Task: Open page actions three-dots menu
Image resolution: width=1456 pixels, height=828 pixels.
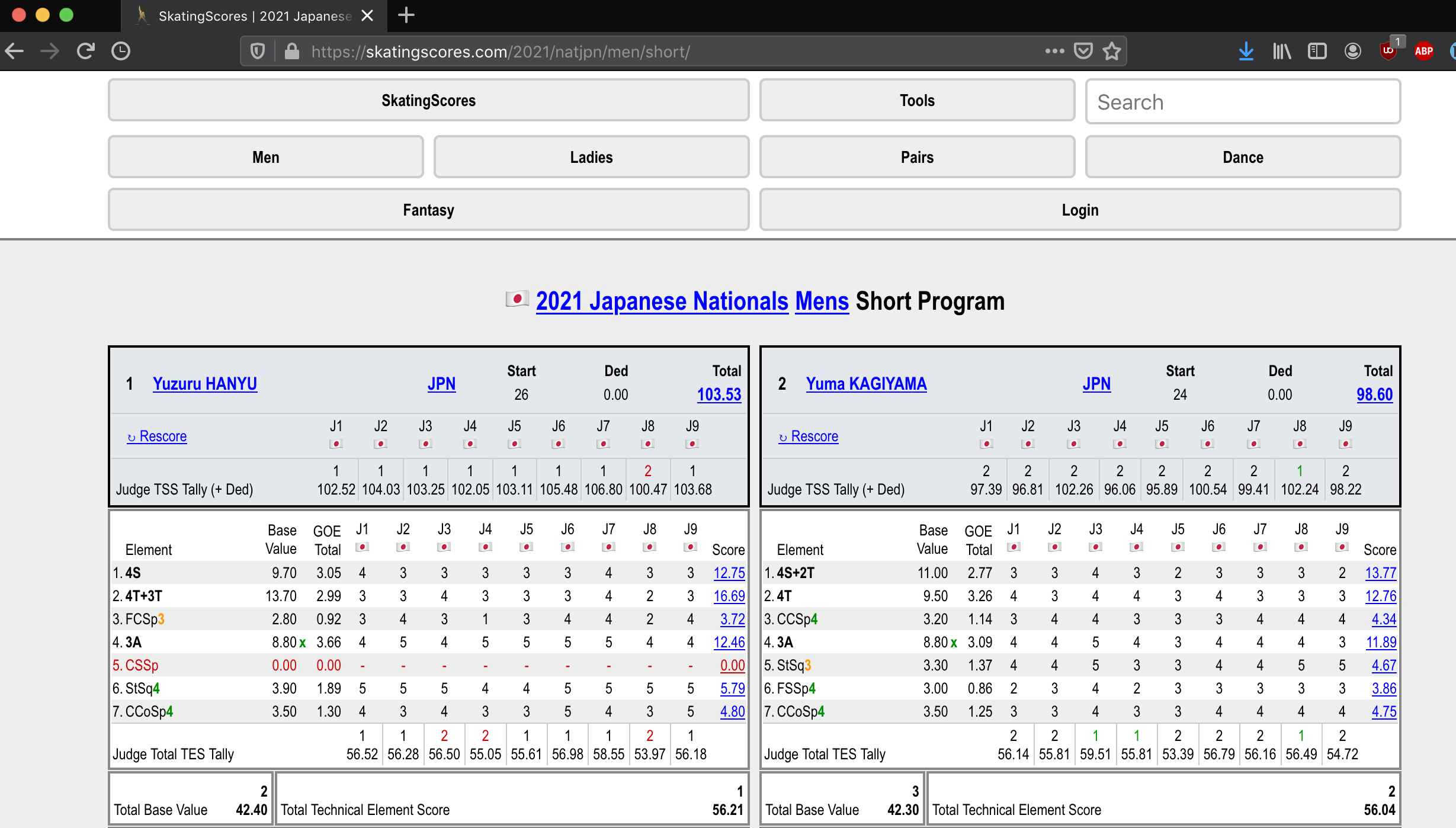Action: point(1054,52)
